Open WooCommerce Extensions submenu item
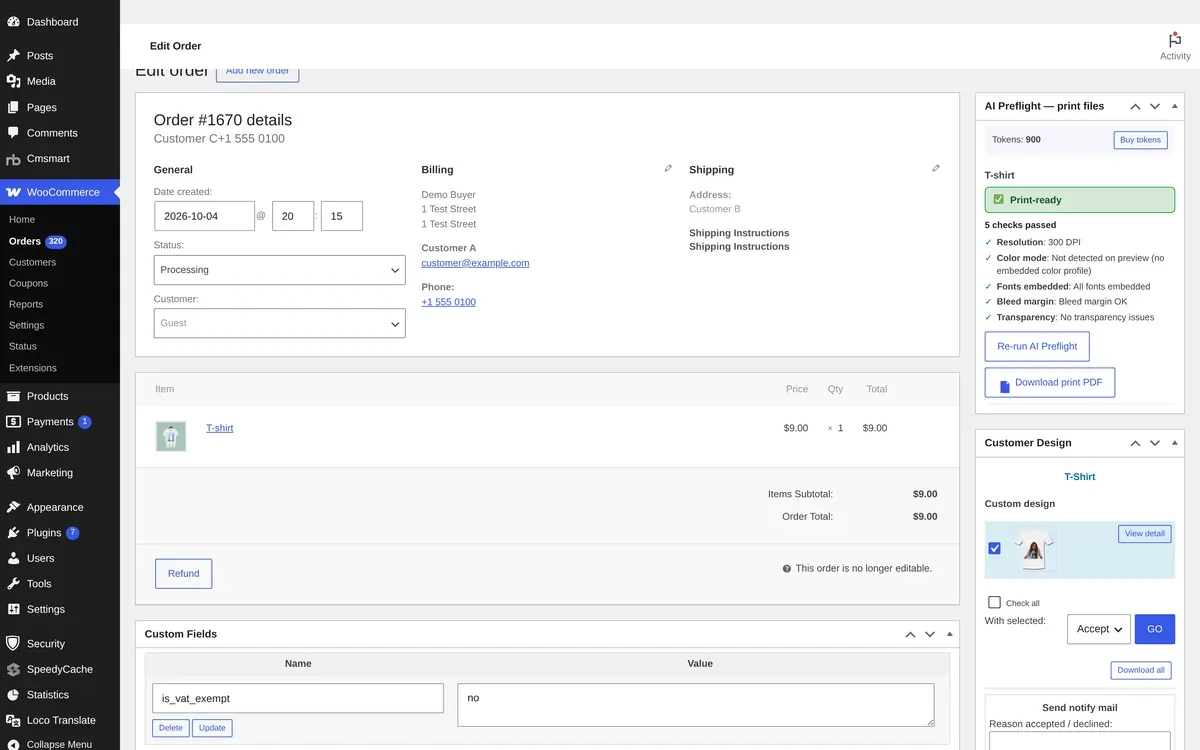 tap(33, 368)
